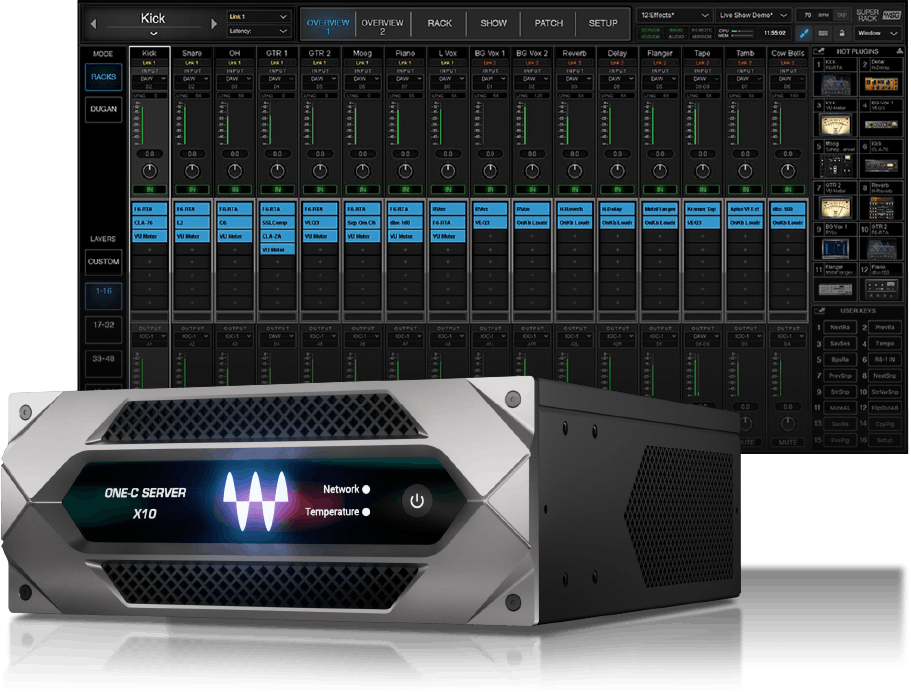The image size is (911, 692).
Task: Toggle the lock icon in top bar
Action: click(x=841, y=33)
